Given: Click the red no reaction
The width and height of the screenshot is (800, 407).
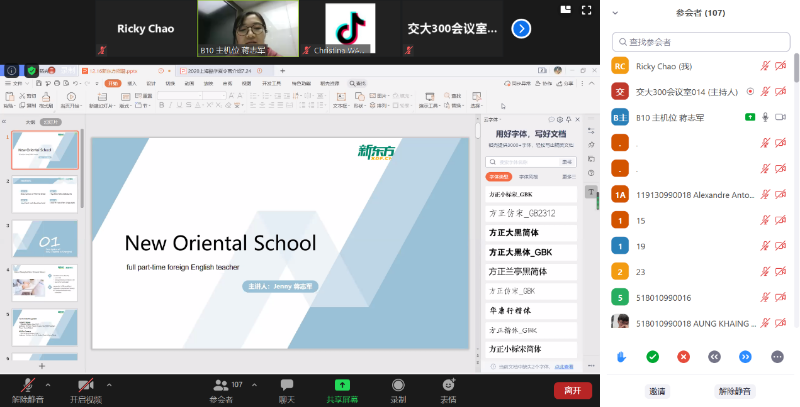Looking at the screenshot, I should coord(684,357).
